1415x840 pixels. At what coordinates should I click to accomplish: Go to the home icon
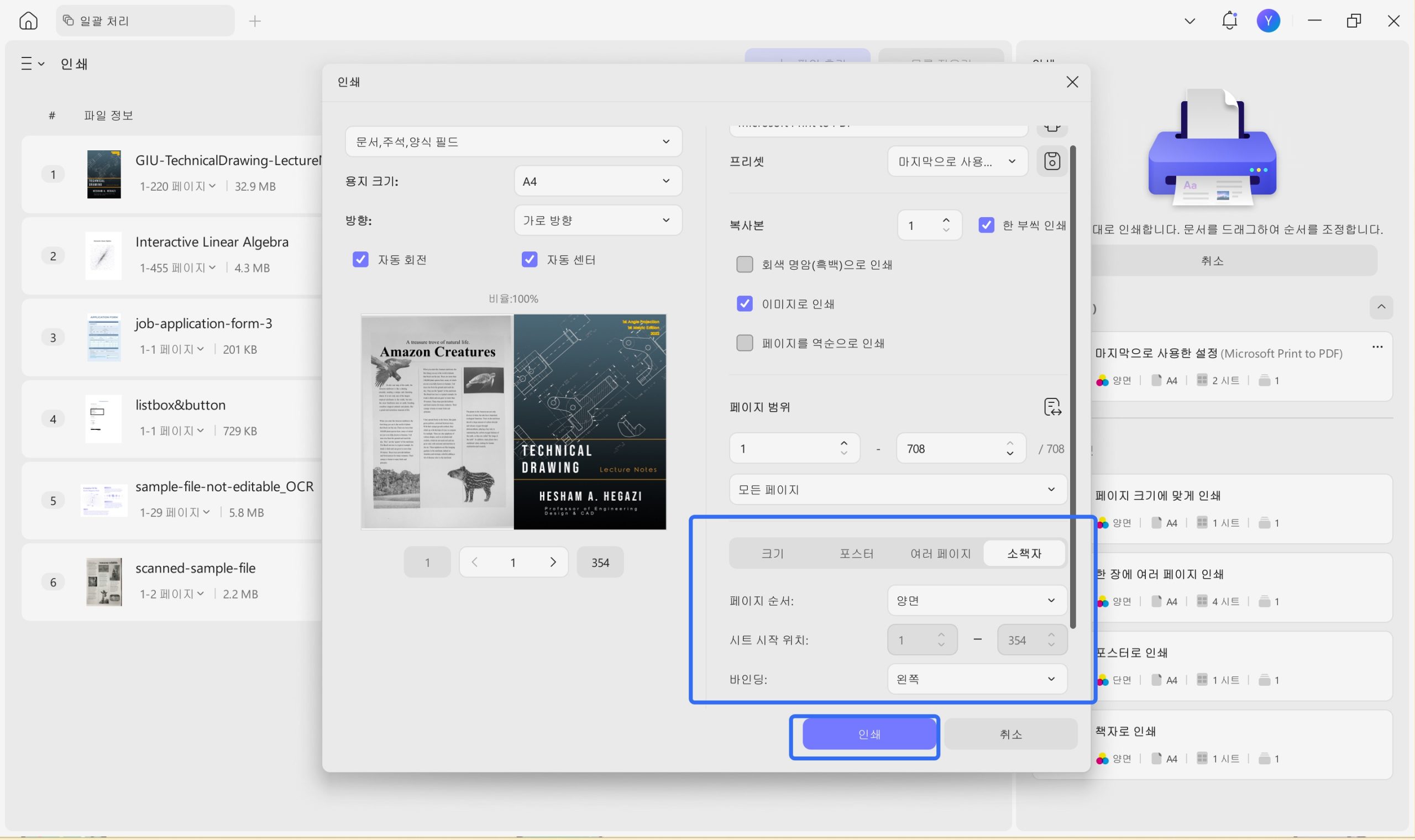[x=28, y=21]
